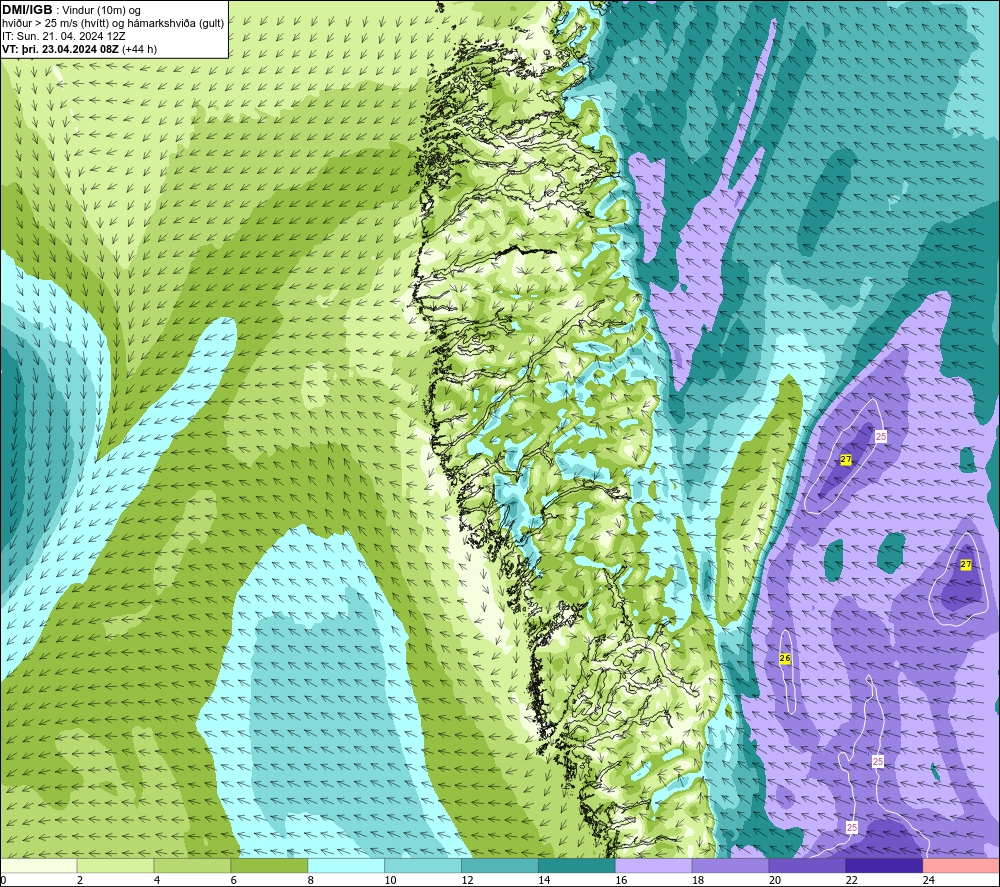Viewport: 1000px width, 887px height.
Task: Pick the light cyan 8–10 m/s legend swatch
Action: (x=346, y=866)
